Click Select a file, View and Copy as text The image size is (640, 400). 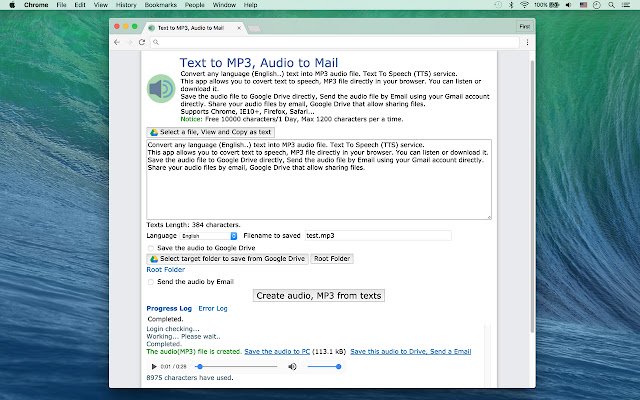pyautogui.click(x=211, y=132)
